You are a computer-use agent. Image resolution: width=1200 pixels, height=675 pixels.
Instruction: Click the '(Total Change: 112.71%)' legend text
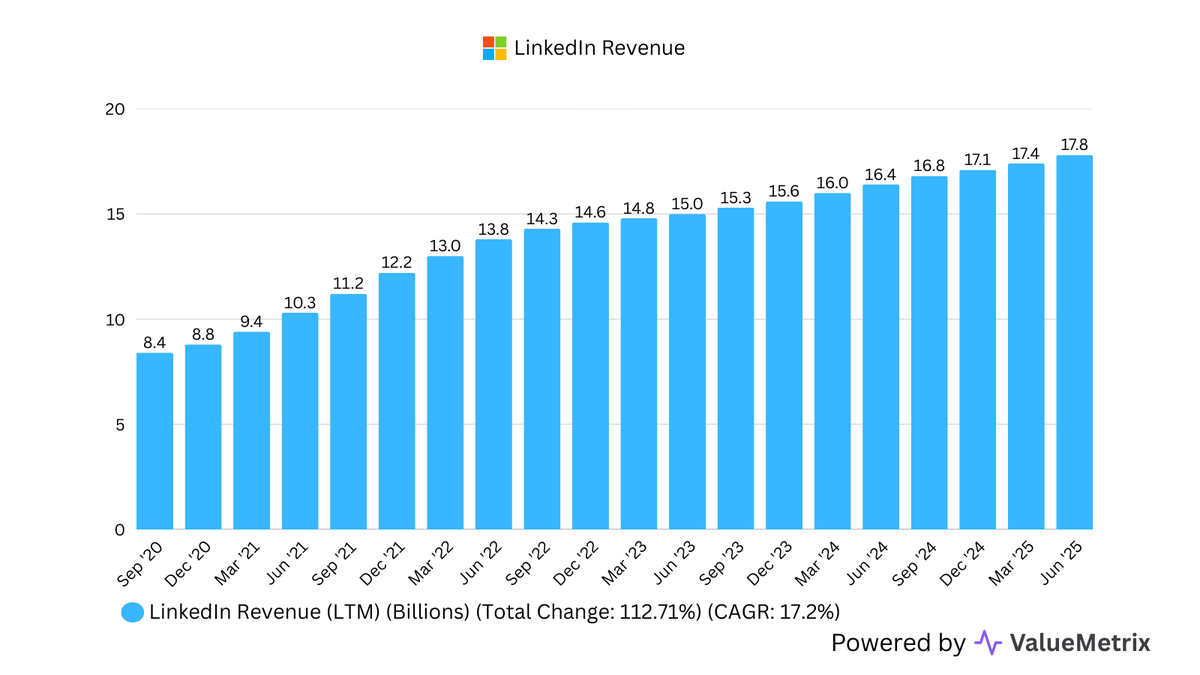coord(587,613)
